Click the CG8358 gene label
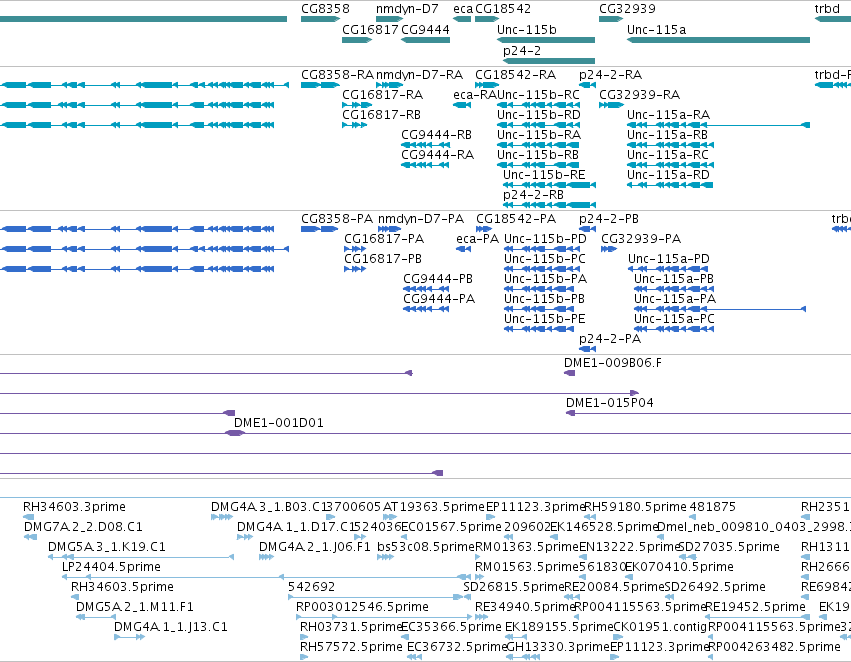The width and height of the screenshot is (851, 662). pyautogui.click(x=325, y=9)
